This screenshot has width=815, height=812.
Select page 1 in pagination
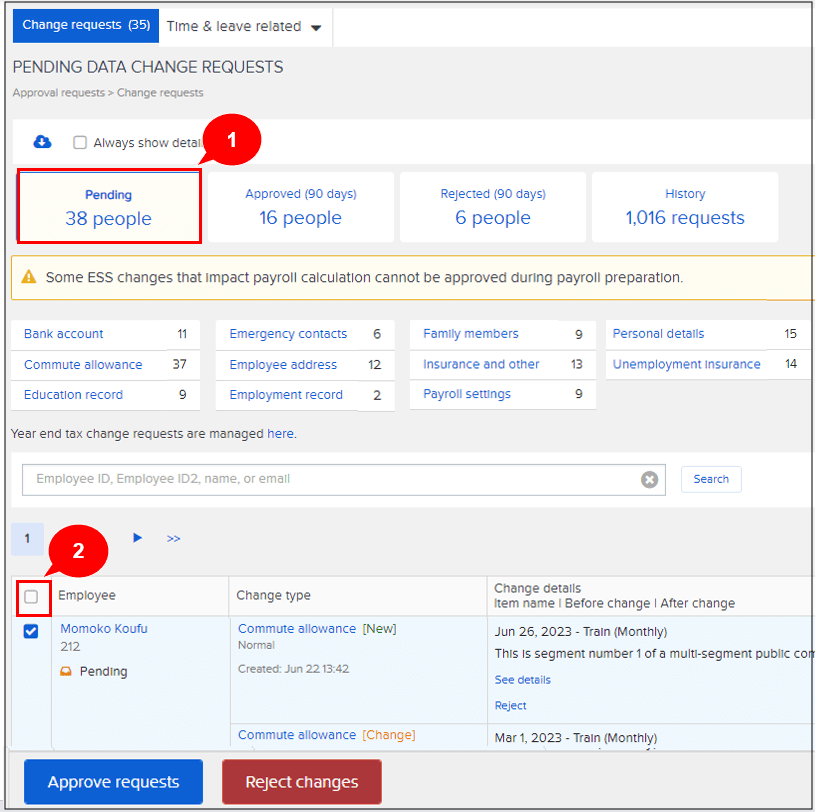pos(27,539)
